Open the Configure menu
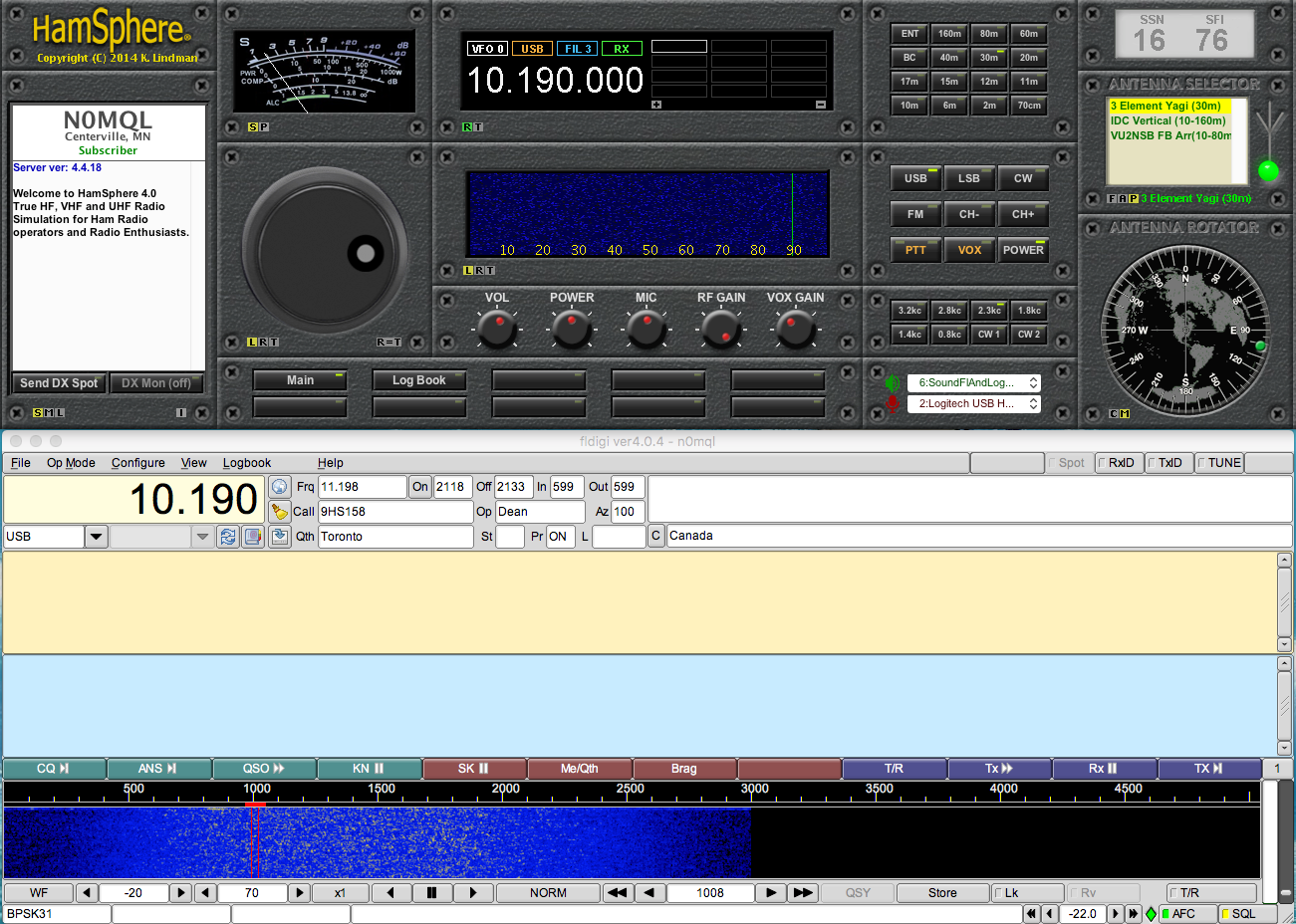Image resolution: width=1296 pixels, height=924 pixels. pos(138,463)
